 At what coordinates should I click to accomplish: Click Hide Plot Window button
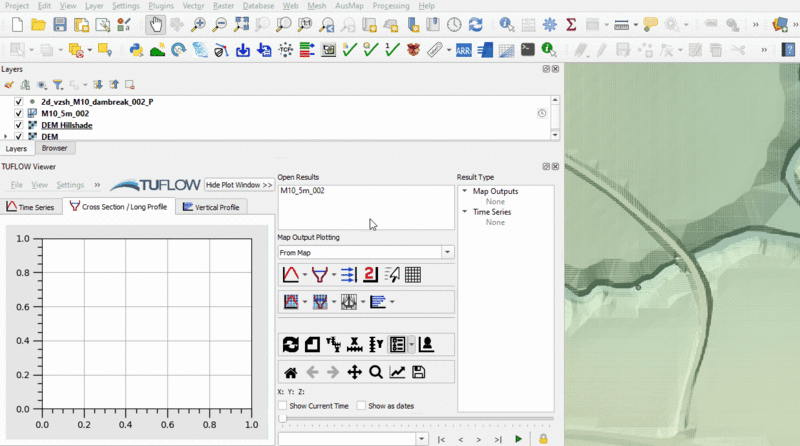pyautogui.click(x=239, y=185)
